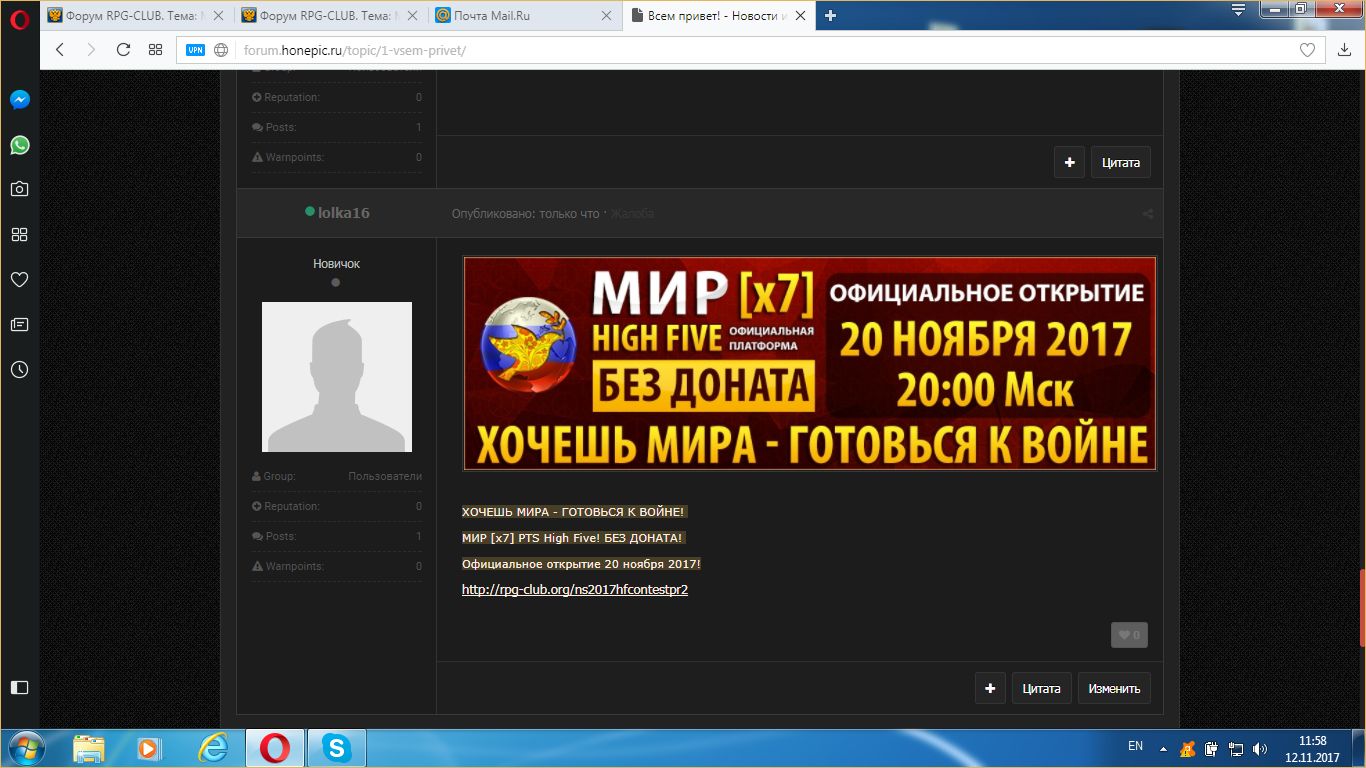Screen dimensions: 1366x768
Task: Open the Opera main menu
Action: click(x=19, y=18)
